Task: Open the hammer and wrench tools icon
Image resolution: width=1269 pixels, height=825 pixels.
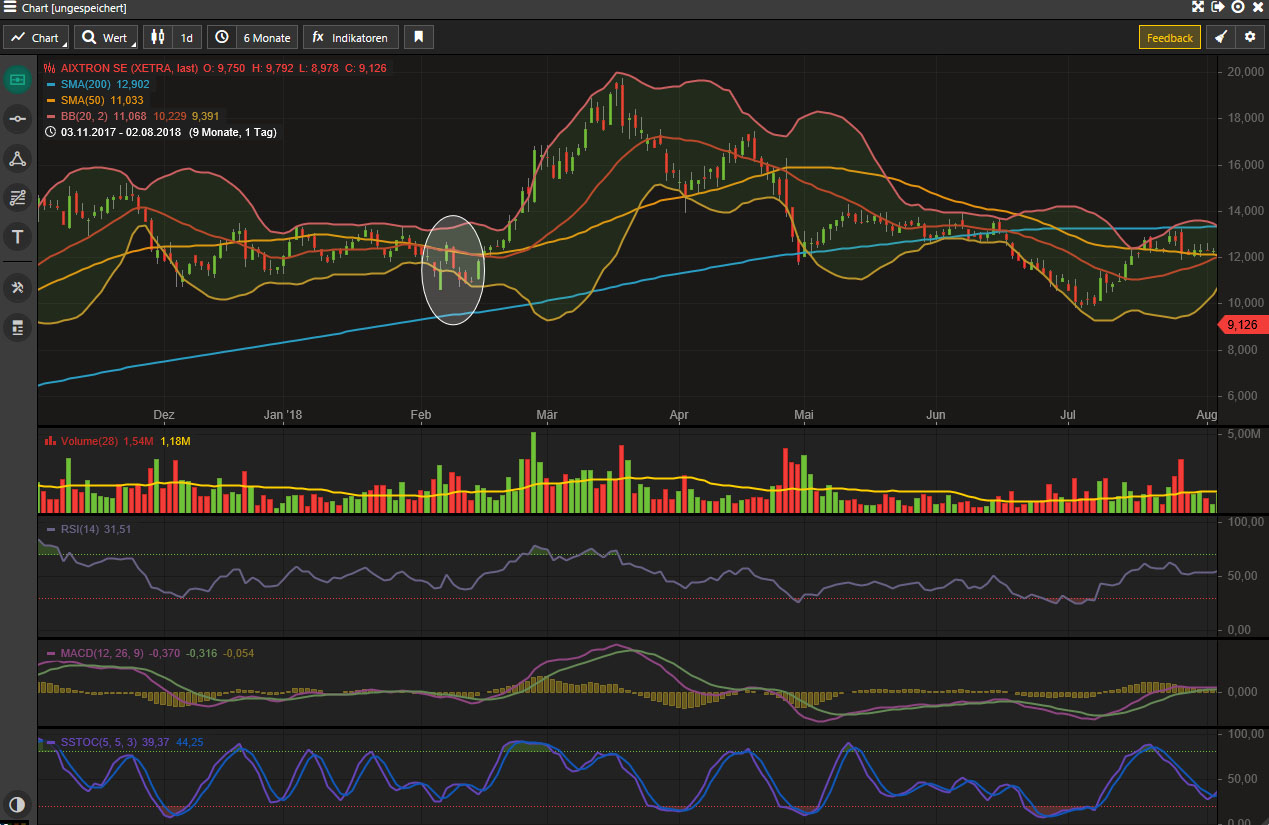Action: point(17,288)
